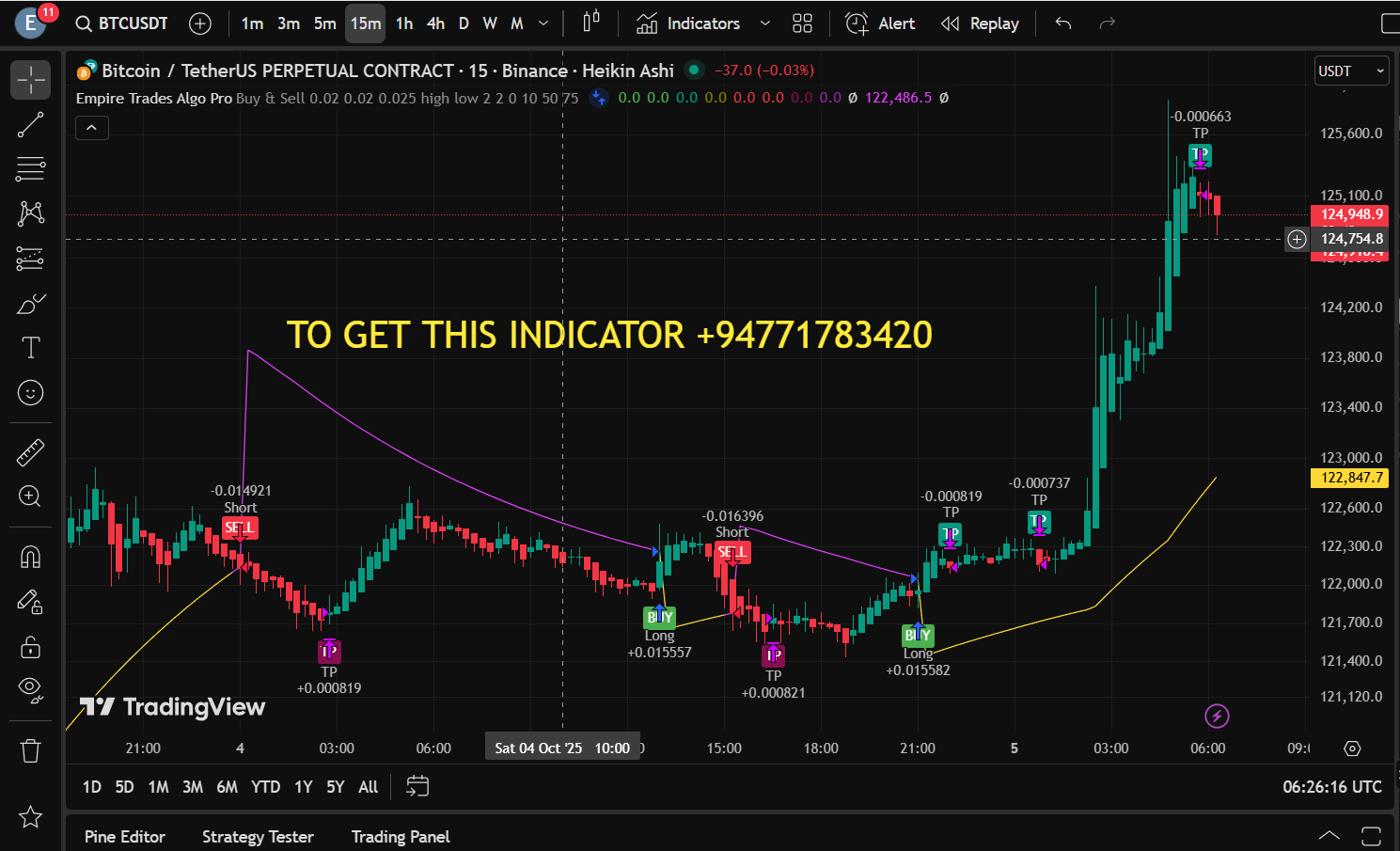Create an Alert

click(880, 24)
